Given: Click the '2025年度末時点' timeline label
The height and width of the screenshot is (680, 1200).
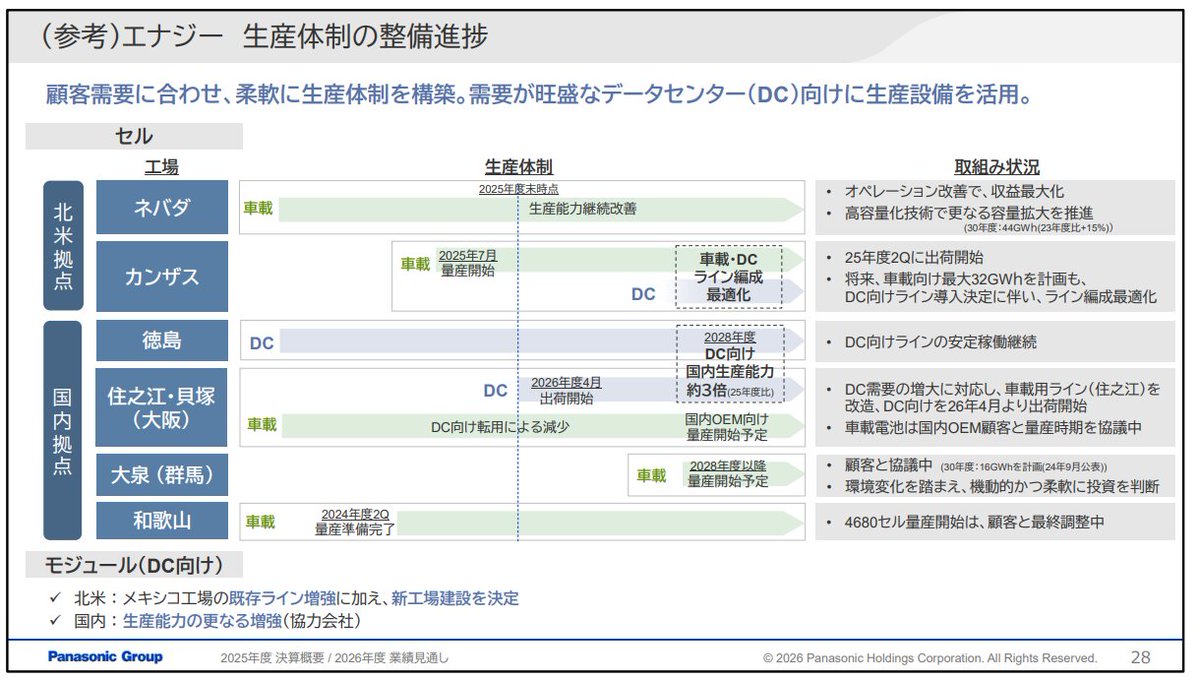Looking at the screenshot, I should (518, 188).
